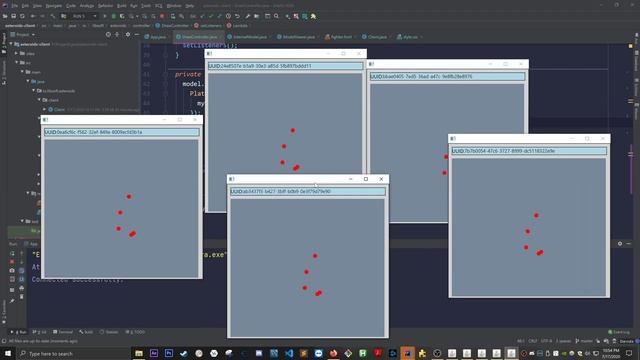640x360 pixels.
Task: Open Settings with the wrench icon
Action: (x=248, y=16)
